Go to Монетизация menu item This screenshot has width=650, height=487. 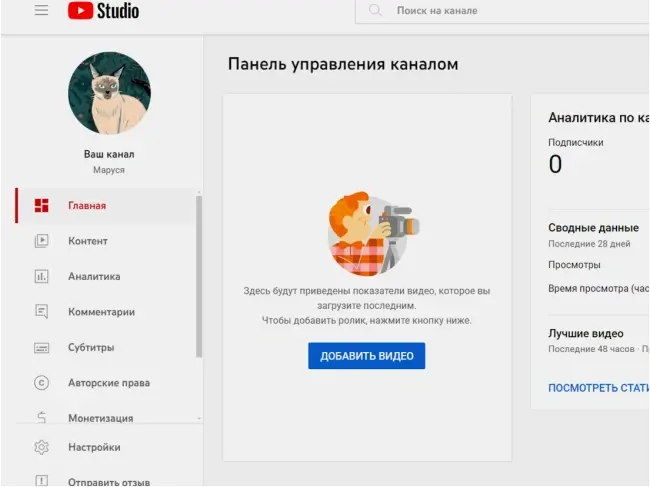tap(100, 417)
